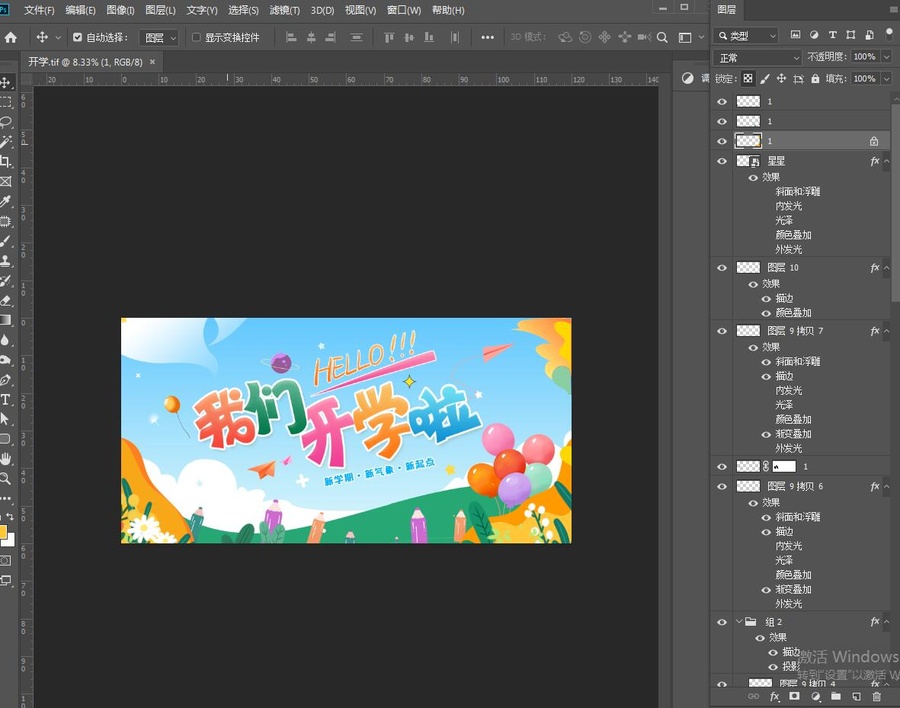The image size is (900, 708).
Task: Select the Magic Wand tool
Action: [x=6, y=142]
